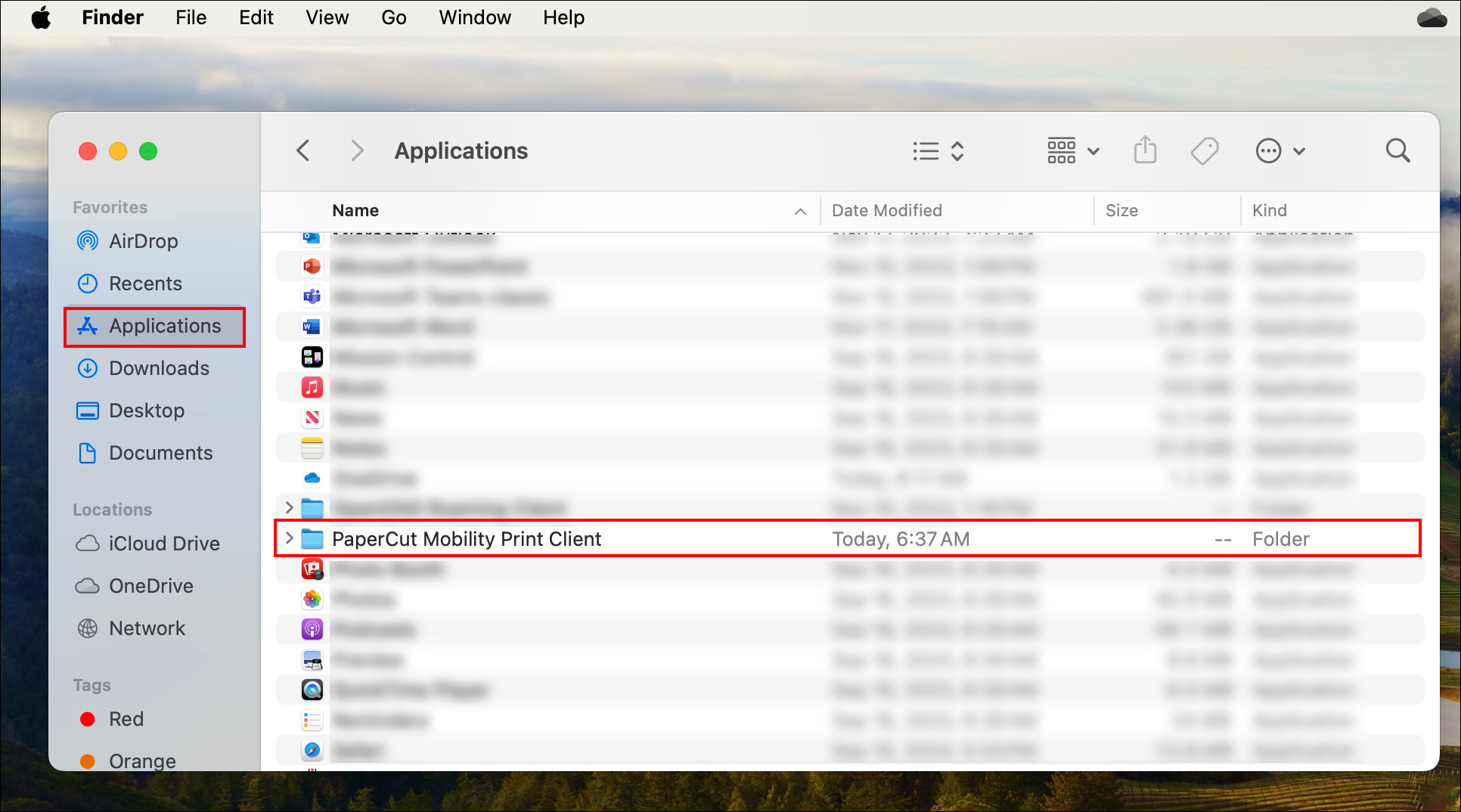This screenshot has height=812, width=1461.
Task: Click the PowerPoint app icon
Action: 312,266
